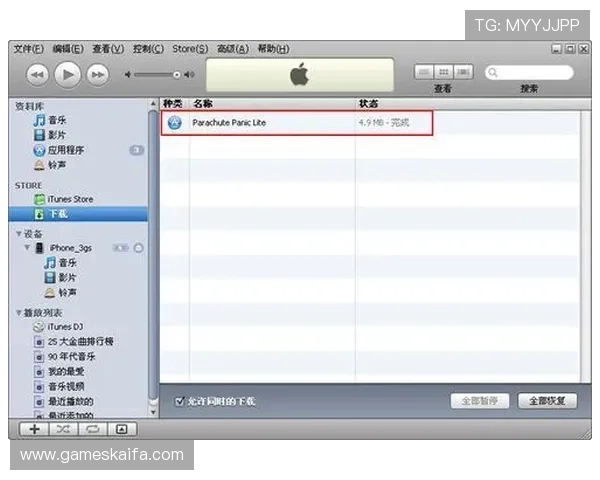This screenshot has height=480, width=600.
Task: Select Parachute Panic Lite download row
Action: pos(297,123)
